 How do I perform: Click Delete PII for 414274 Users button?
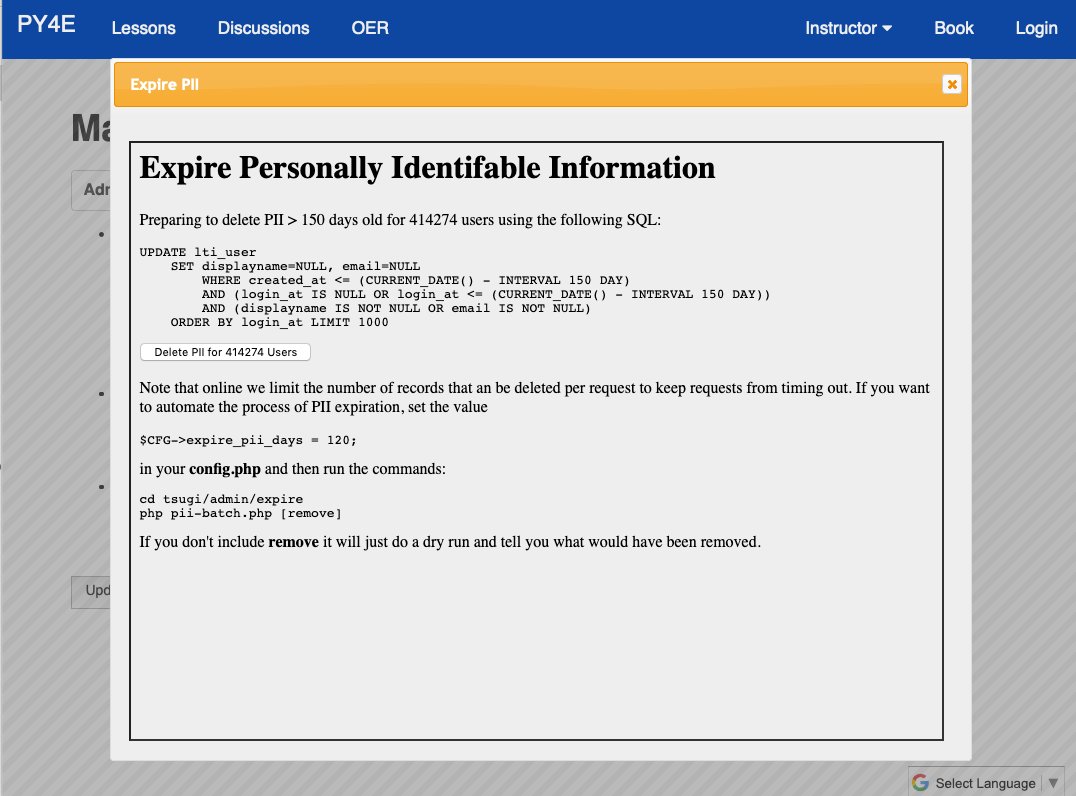225,352
